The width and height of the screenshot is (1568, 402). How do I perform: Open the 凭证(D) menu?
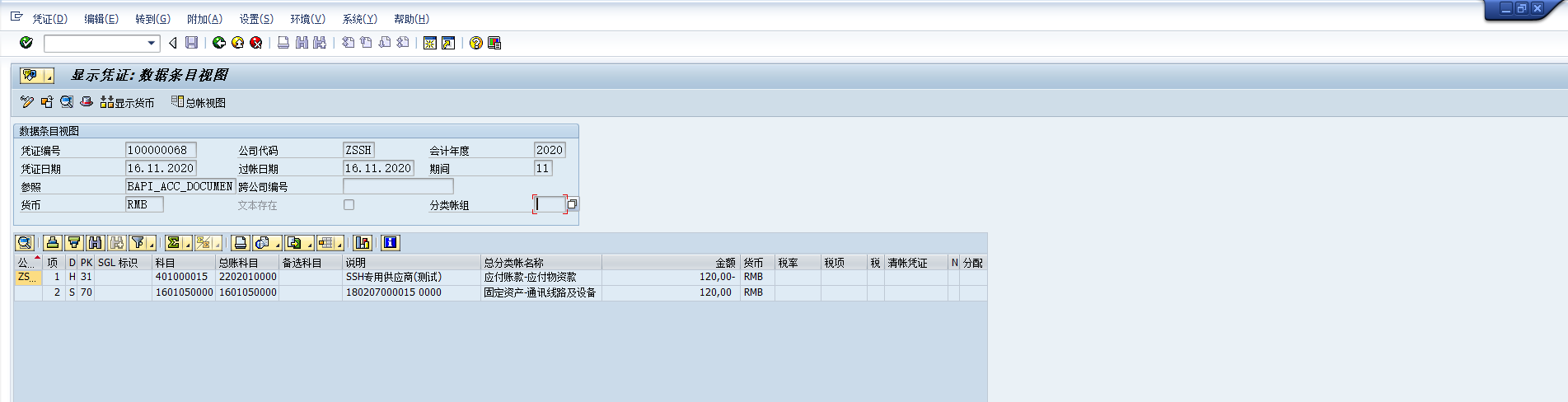click(x=50, y=19)
